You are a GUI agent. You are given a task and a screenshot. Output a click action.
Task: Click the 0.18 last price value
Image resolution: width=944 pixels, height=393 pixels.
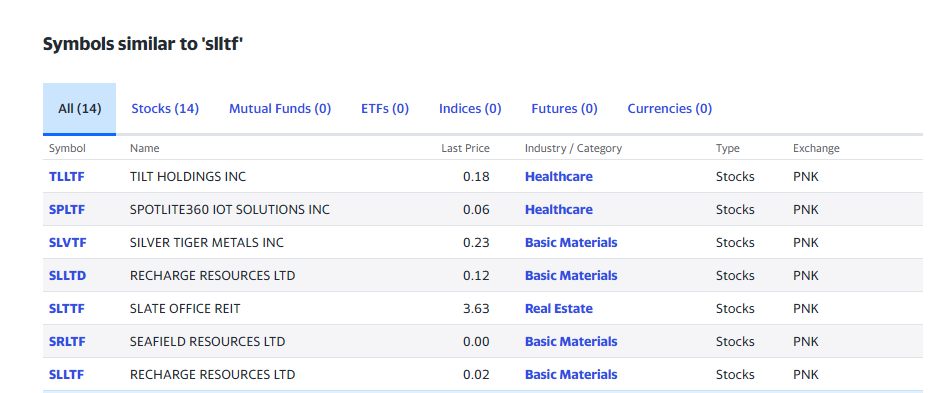[476, 177]
